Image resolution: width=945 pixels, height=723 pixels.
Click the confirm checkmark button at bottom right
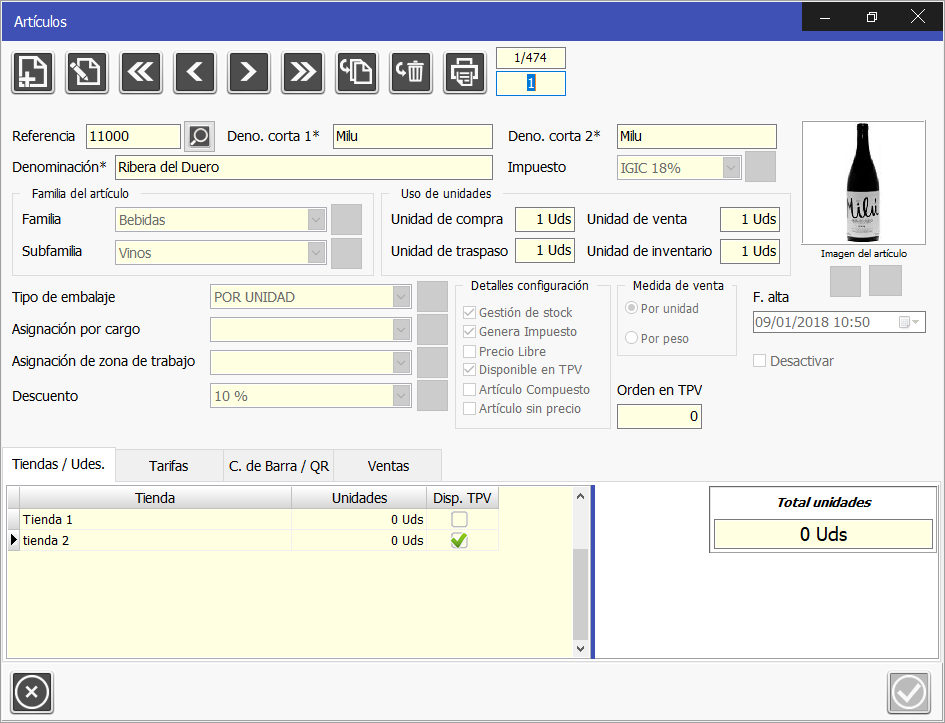point(909,692)
